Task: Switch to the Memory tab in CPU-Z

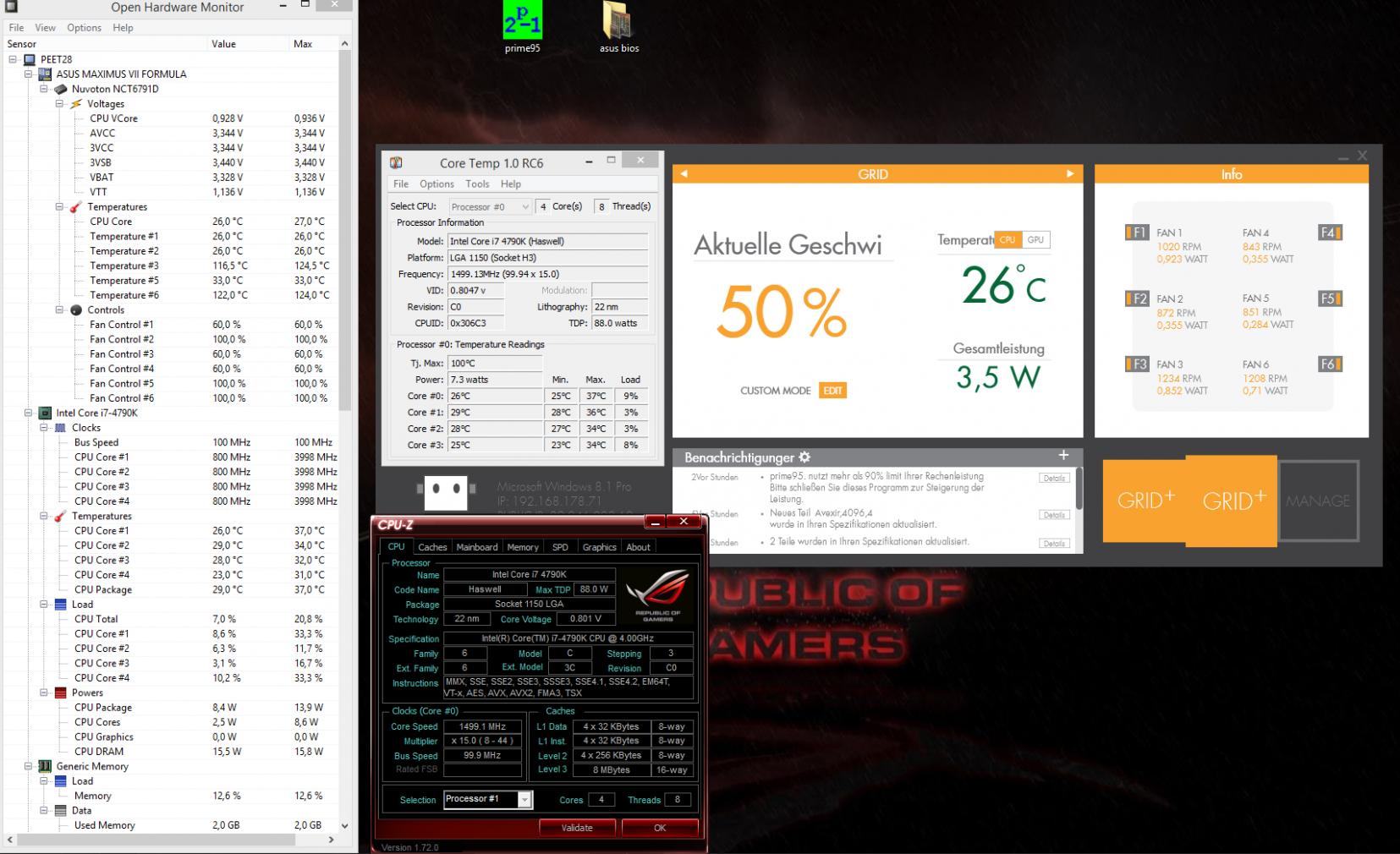Action: click(523, 547)
